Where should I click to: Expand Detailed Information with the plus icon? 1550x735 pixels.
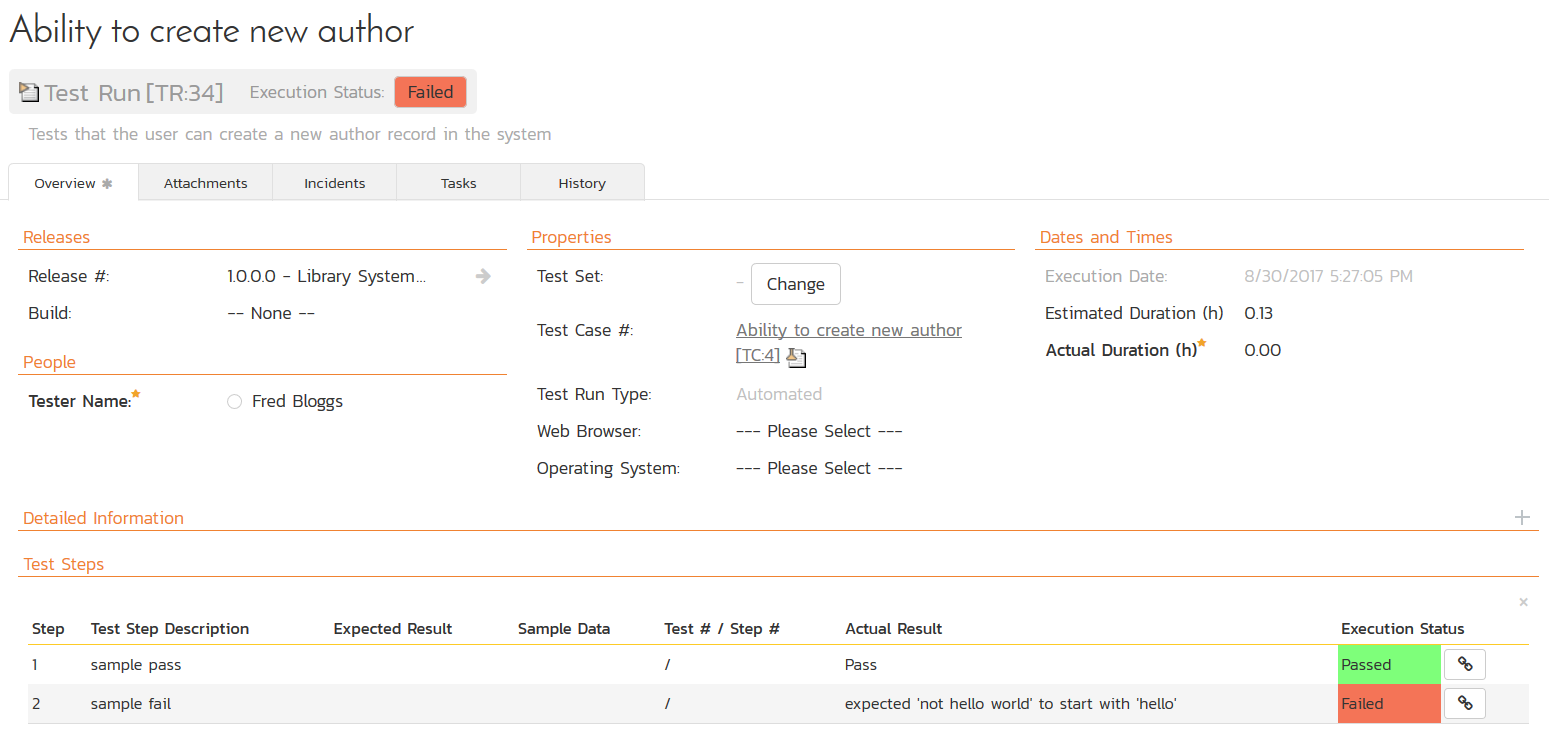[1521, 518]
